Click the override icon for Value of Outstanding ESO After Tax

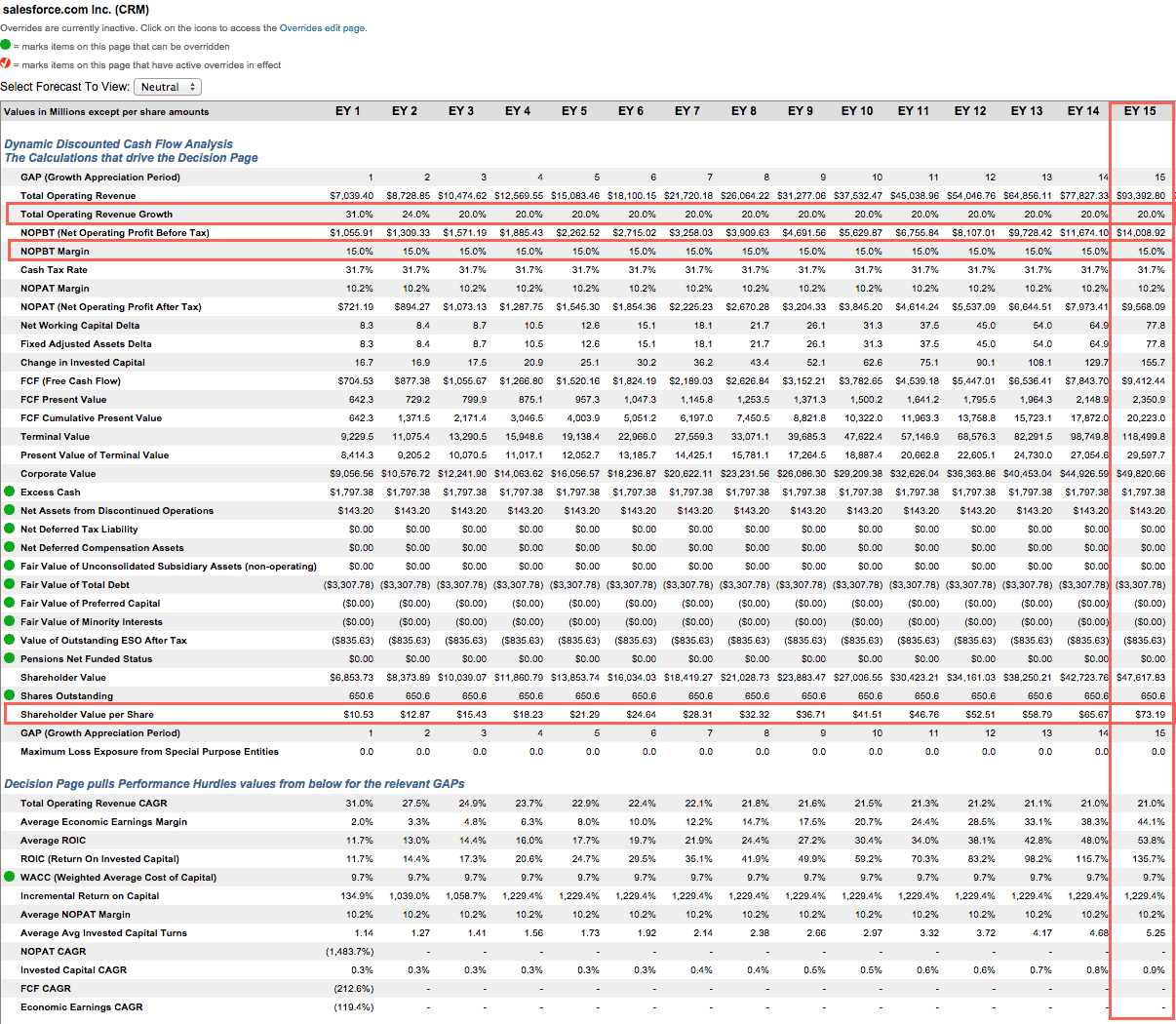point(10,640)
